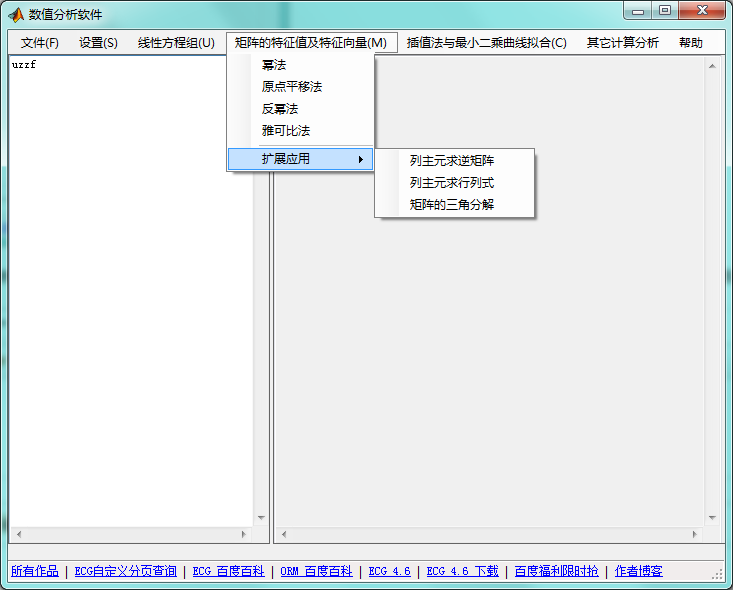Open the 帮助 menu
The image size is (733, 590).
[x=691, y=43]
